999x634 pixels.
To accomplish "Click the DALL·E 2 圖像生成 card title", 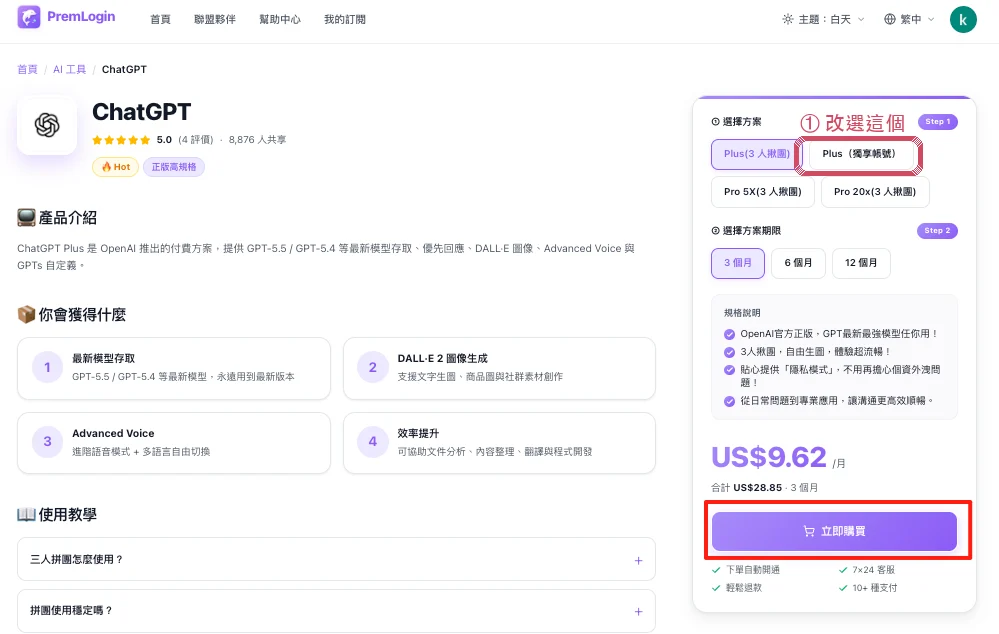I will point(442,359).
